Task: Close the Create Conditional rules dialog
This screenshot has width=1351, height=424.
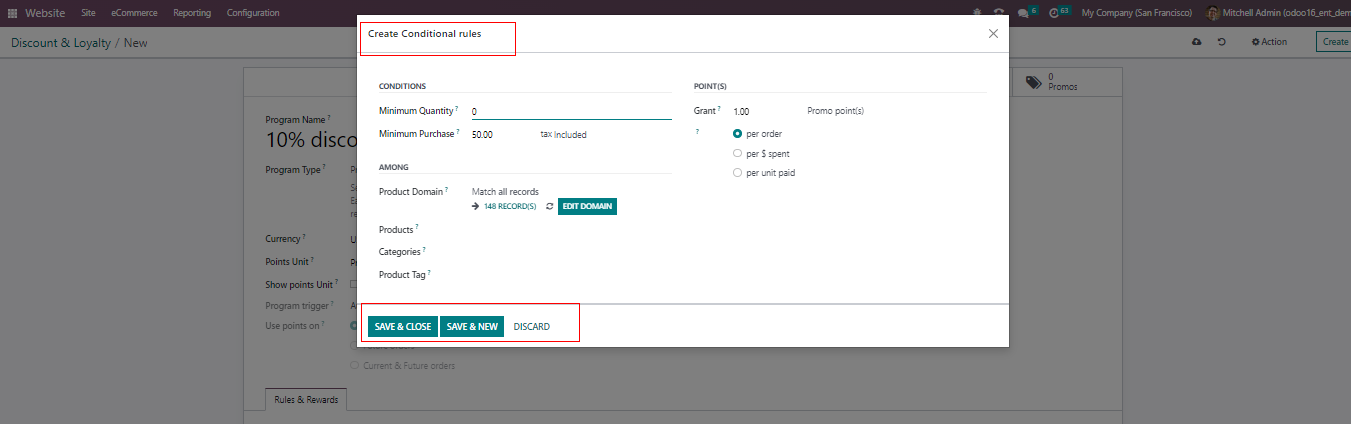Action: [x=993, y=34]
